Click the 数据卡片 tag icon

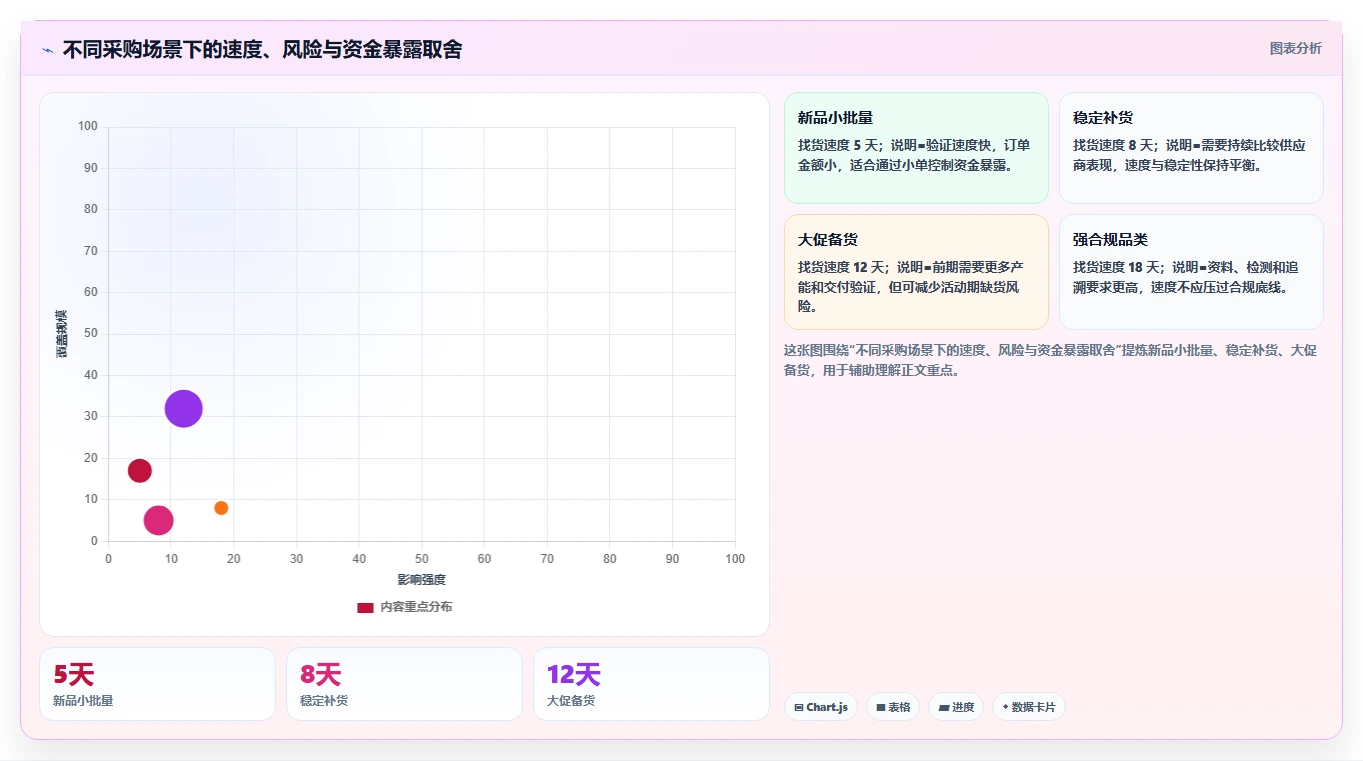tap(1005, 707)
